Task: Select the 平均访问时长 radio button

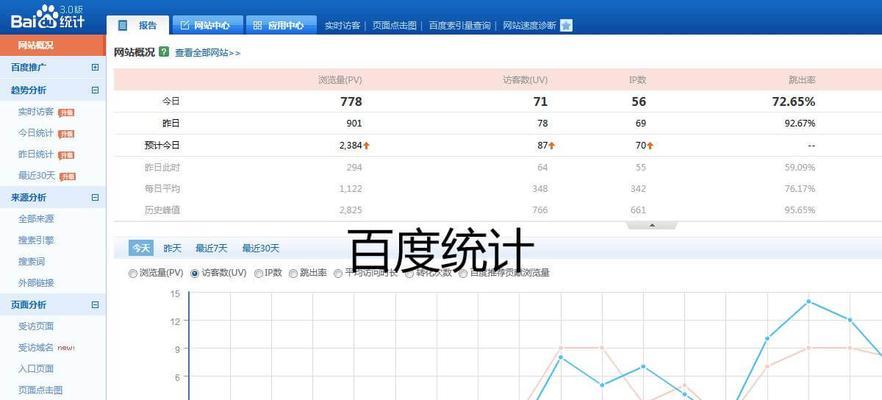Action: click(338, 273)
